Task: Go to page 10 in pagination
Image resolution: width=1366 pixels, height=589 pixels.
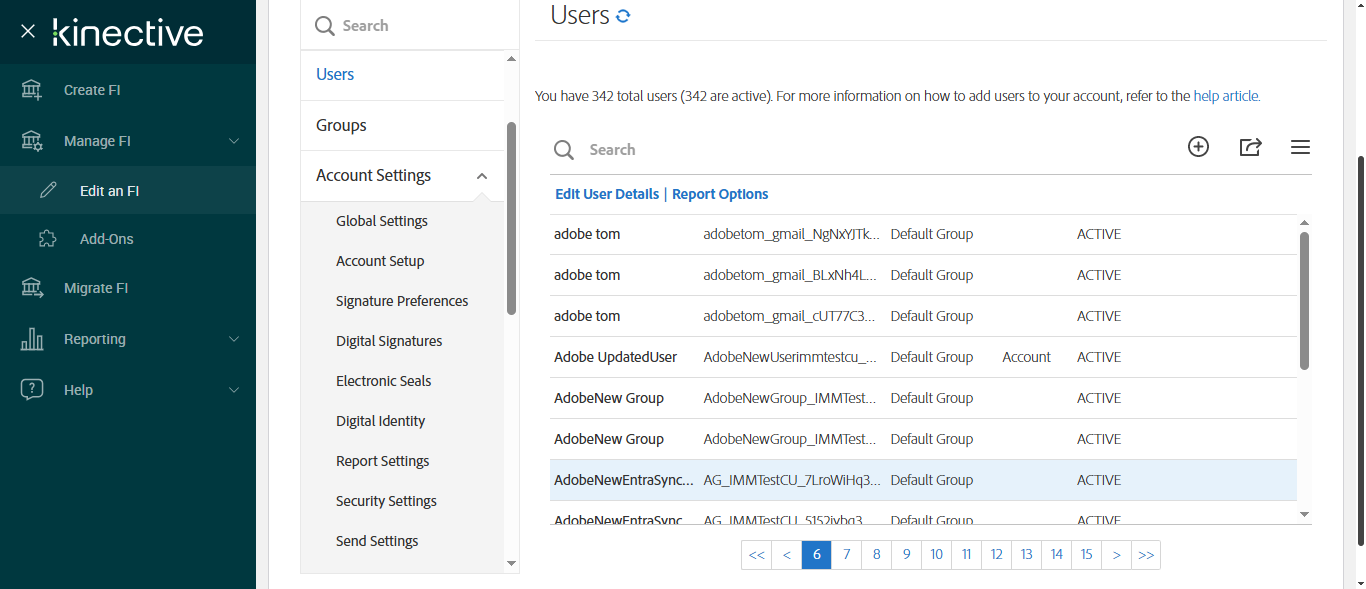Action: click(x=936, y=555)
